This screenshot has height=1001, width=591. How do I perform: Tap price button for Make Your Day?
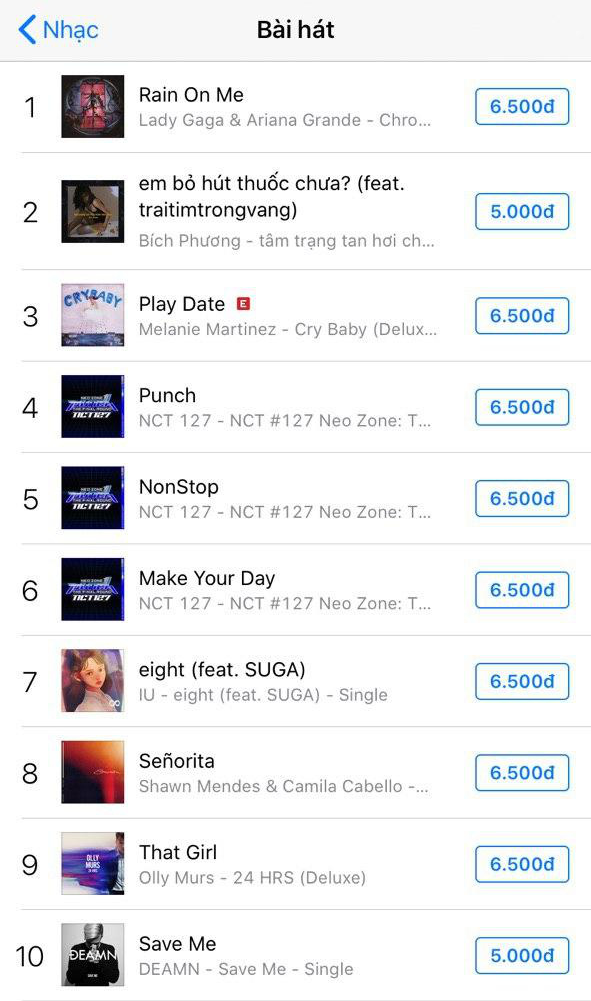coord(522,589)
